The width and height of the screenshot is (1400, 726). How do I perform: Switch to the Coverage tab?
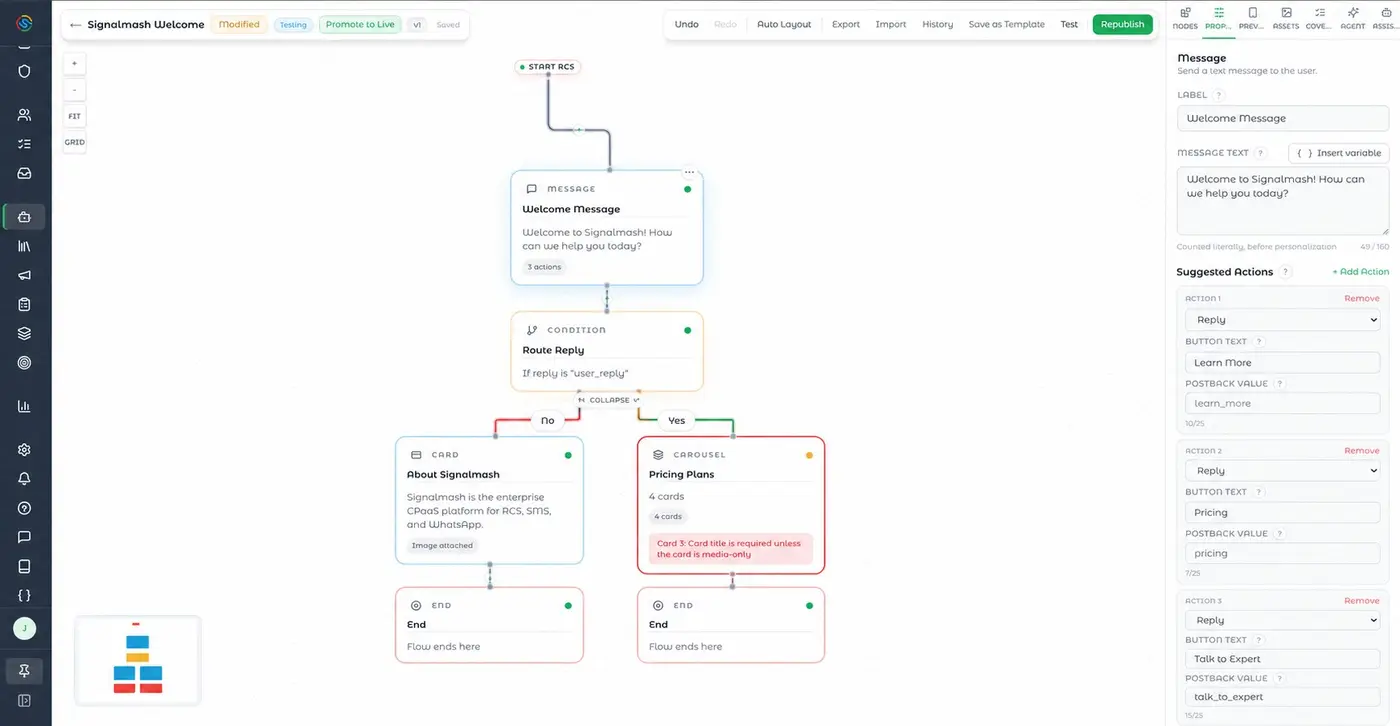coord(1319,18)
